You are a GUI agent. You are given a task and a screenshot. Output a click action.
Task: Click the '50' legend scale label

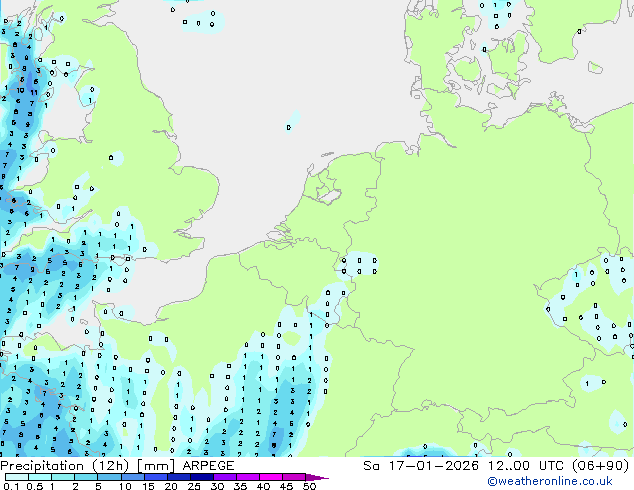[x=309, y=486]
